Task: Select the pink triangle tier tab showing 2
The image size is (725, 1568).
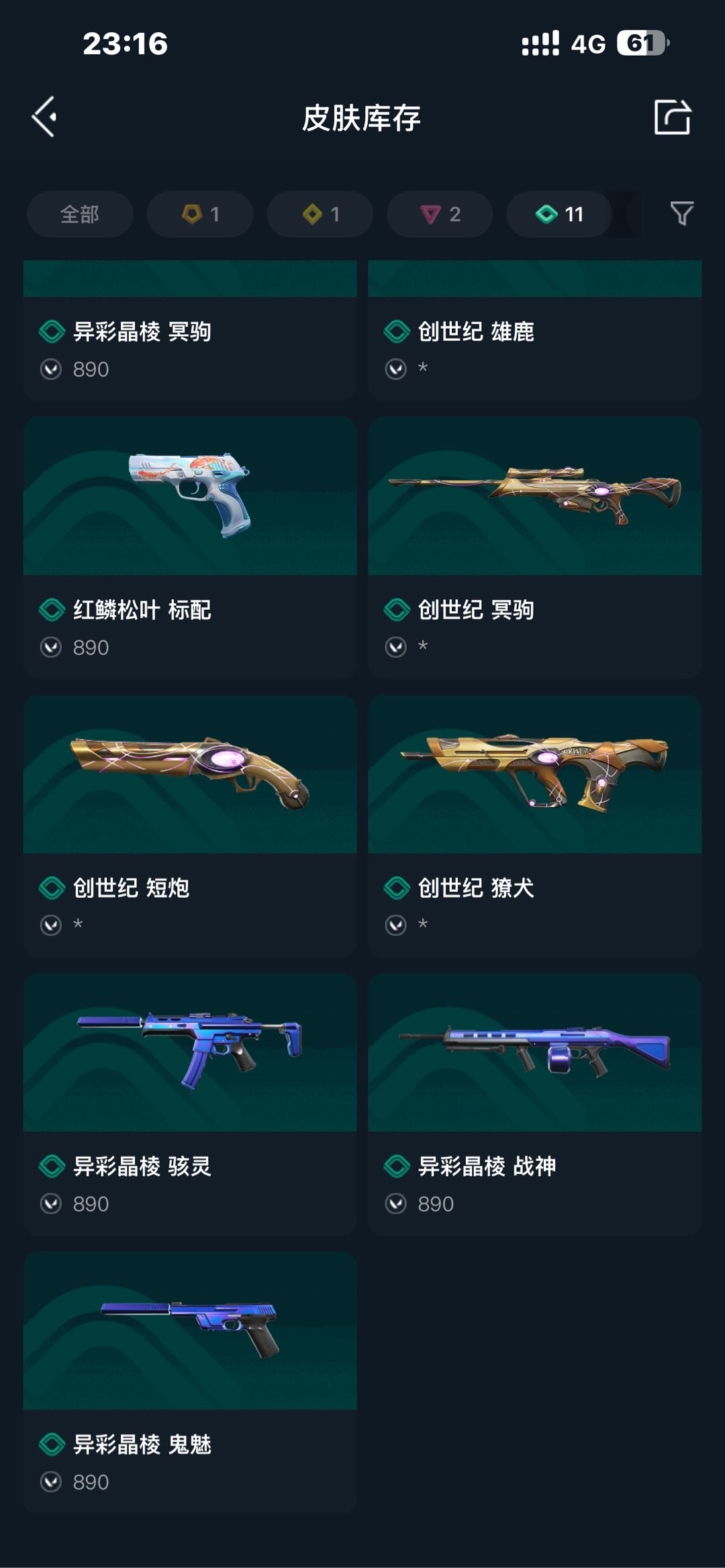Action: [440, 214]
